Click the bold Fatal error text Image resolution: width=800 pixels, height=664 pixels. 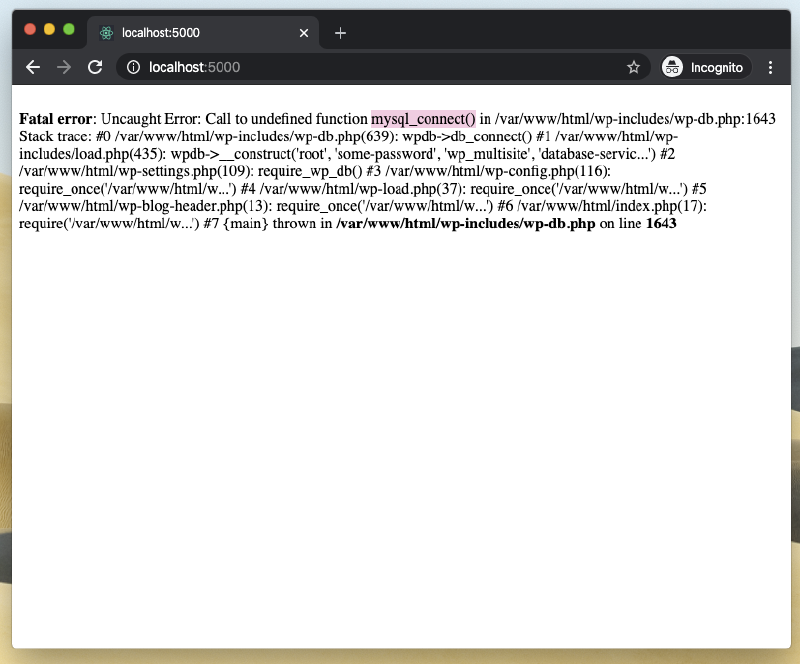tap(55, 118)
